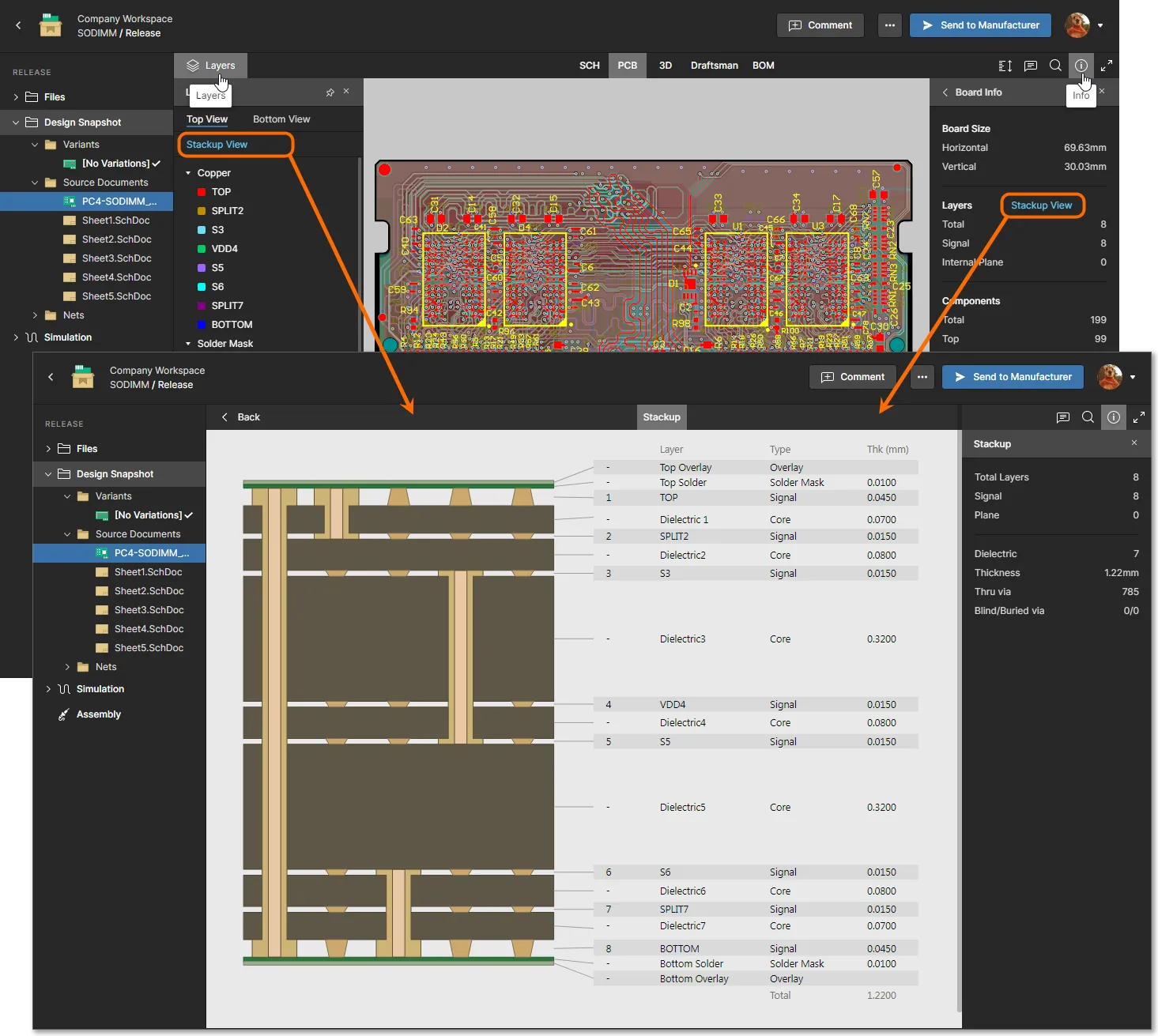The height and width of the screenshot is (1036, 1158).
Task: Open the Assembly item in Design Snapshot
Action: pos(98,714)
